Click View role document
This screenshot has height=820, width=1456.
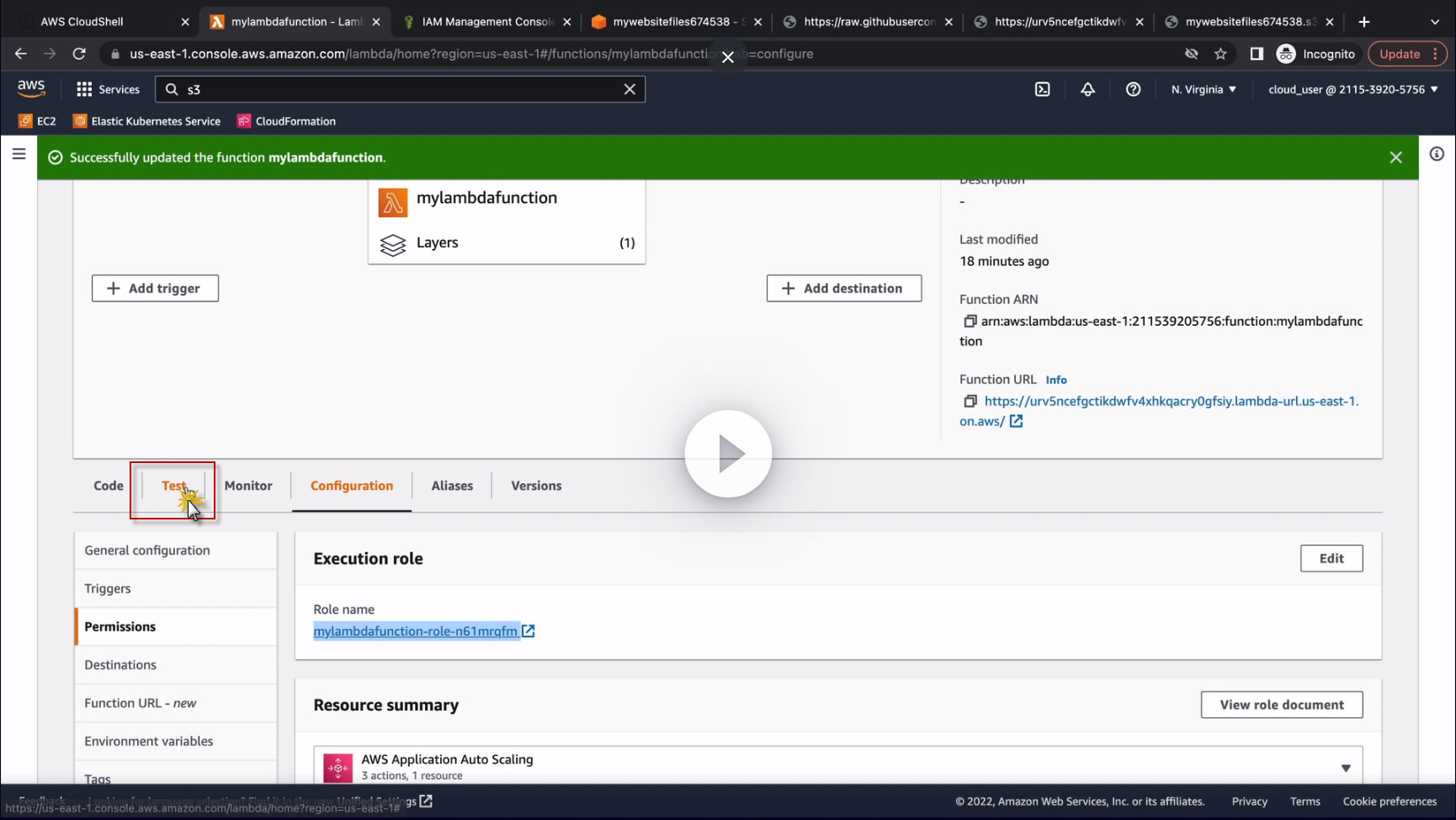tap(1282, 706)
